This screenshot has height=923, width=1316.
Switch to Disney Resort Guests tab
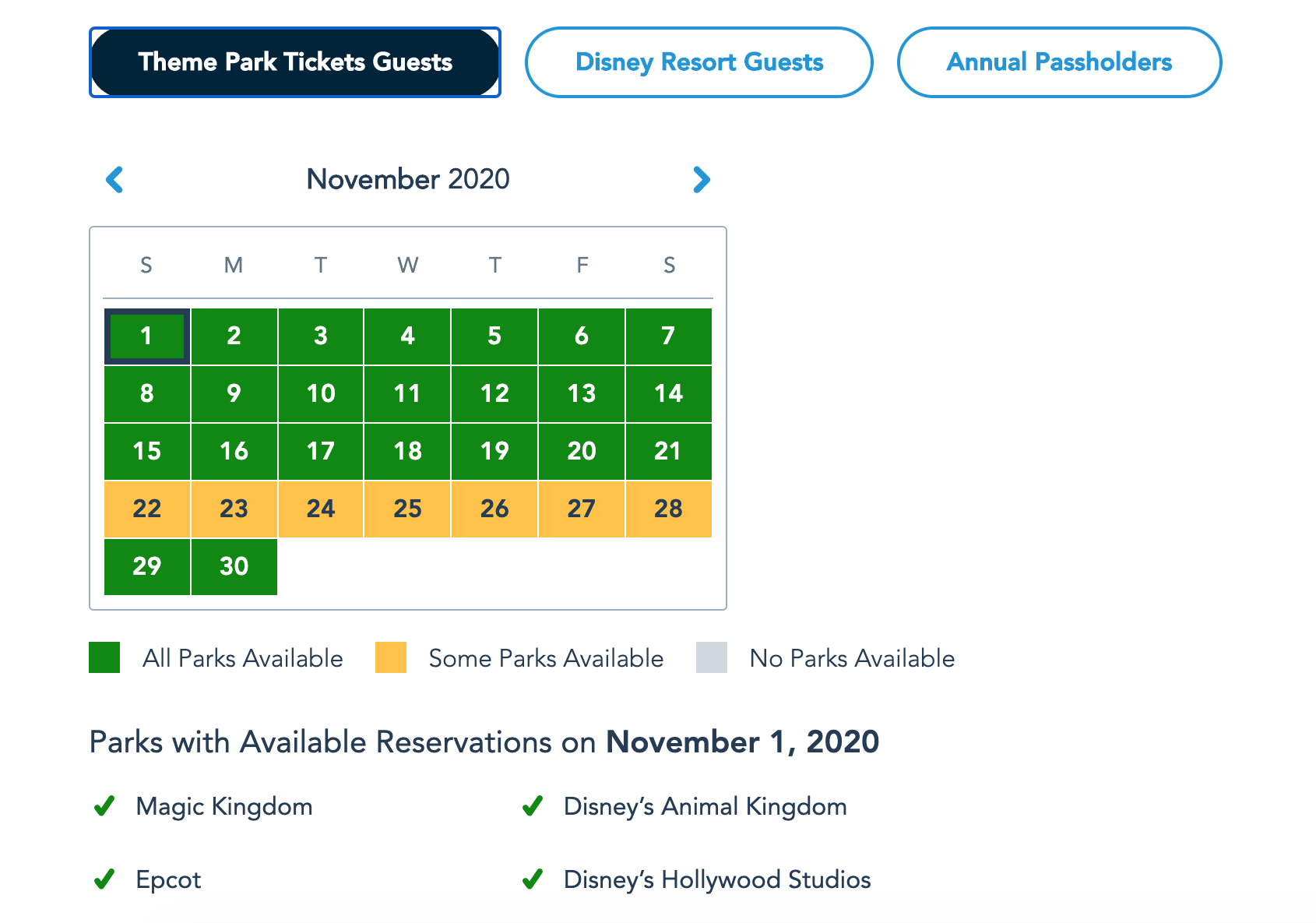pos(698,62)
